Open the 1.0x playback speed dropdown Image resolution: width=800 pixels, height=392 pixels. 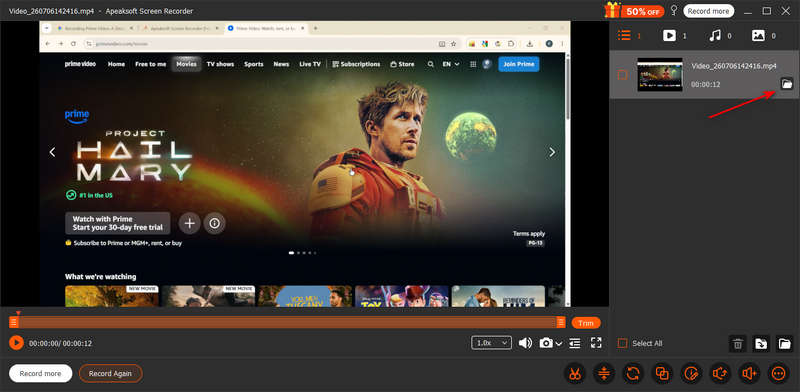click(x=491, y=343)
